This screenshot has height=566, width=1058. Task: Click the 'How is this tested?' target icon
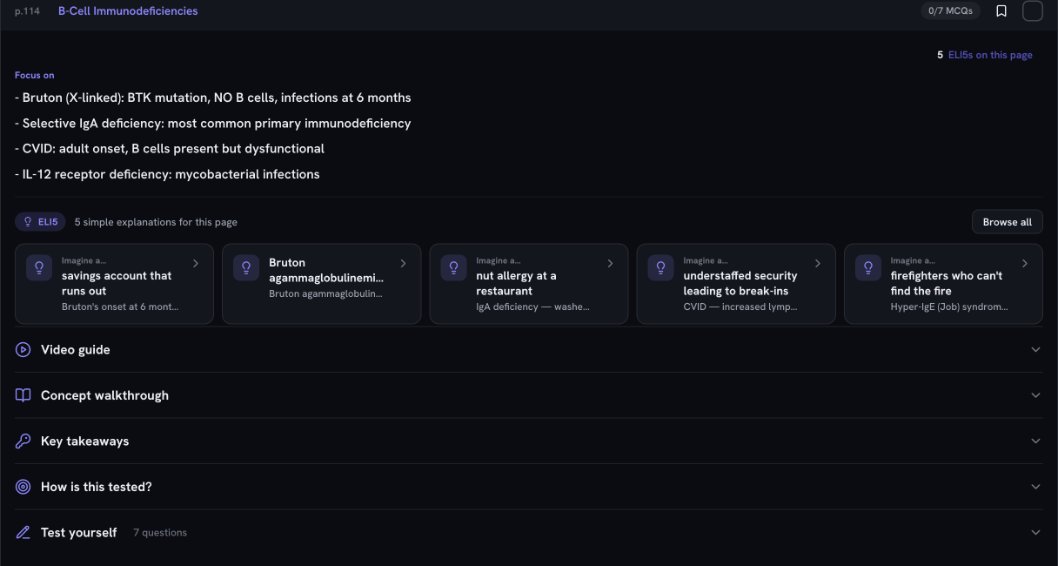click(23, 486)
